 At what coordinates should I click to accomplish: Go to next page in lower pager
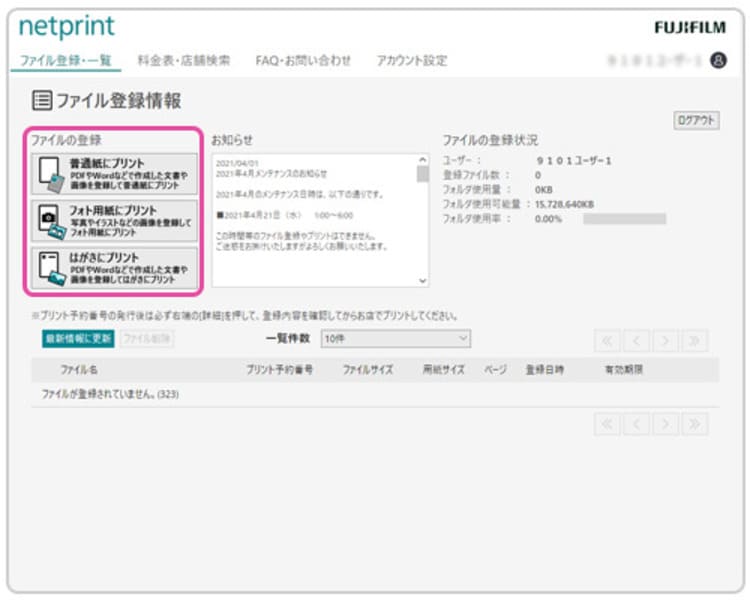[665, 424]
